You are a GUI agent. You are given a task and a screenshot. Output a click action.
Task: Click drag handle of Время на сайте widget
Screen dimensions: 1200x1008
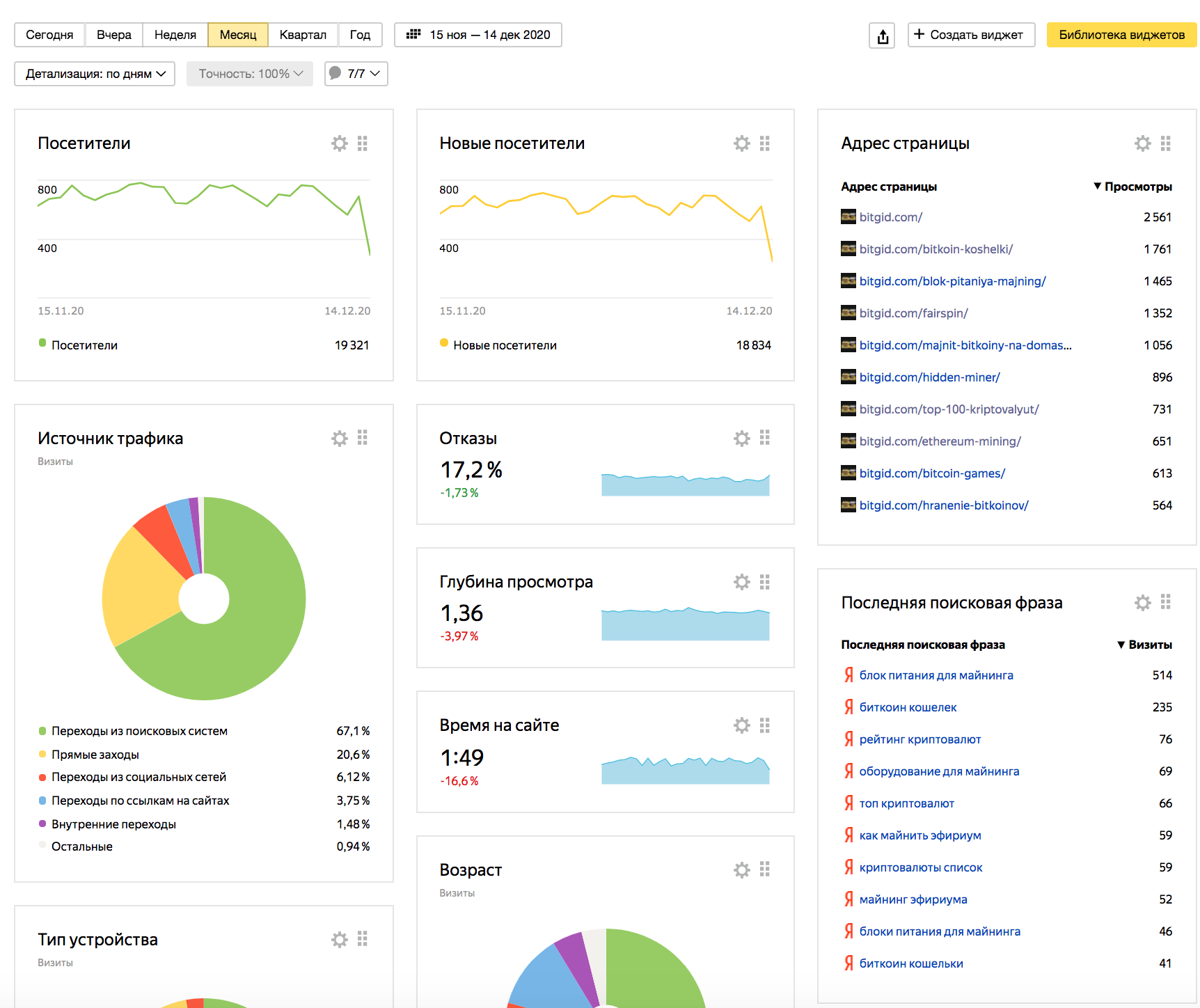[764, 725]
